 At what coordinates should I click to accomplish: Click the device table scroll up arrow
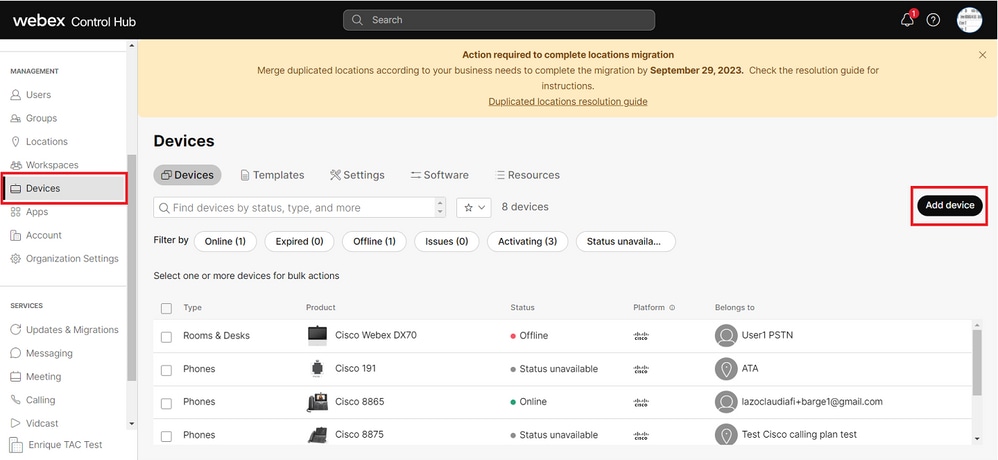tap(977, 324)
